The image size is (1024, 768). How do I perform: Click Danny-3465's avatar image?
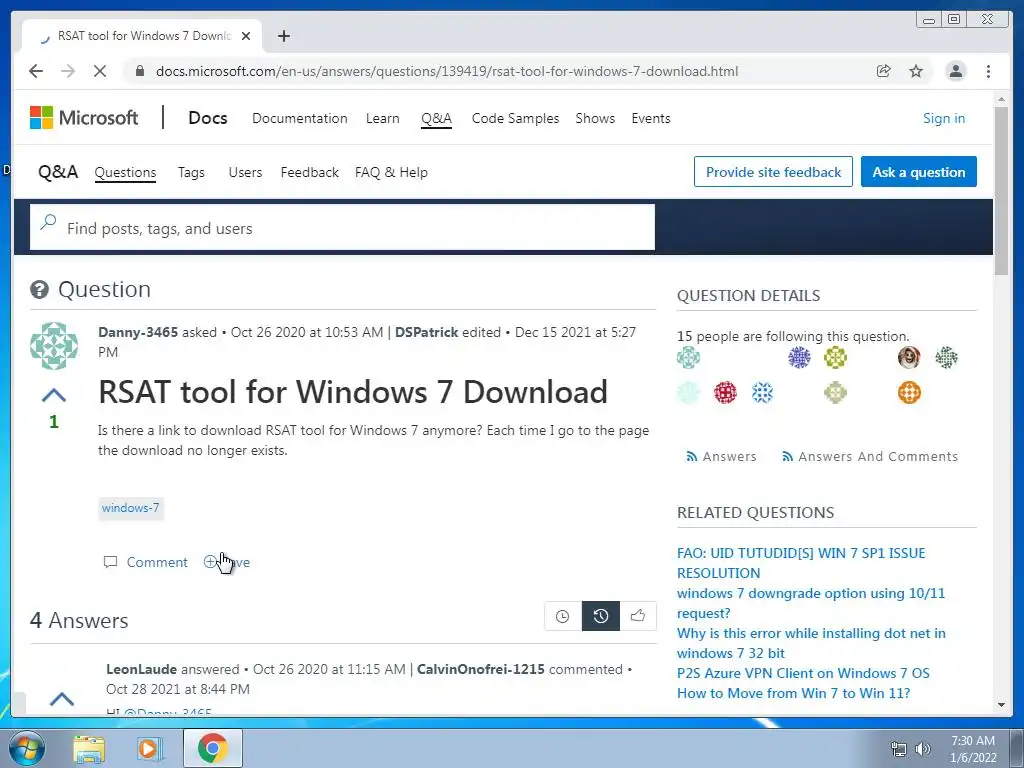(54, 345)
